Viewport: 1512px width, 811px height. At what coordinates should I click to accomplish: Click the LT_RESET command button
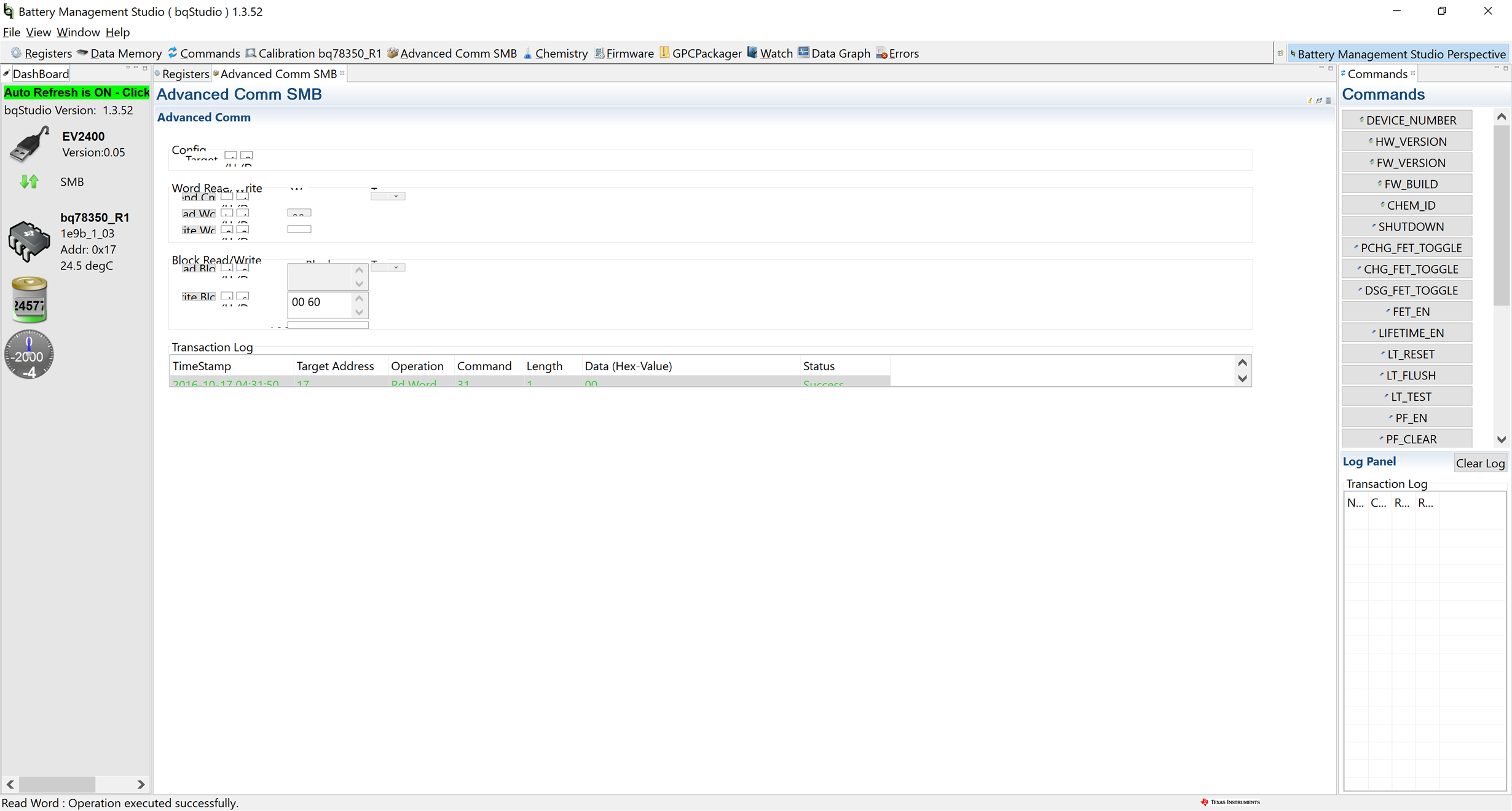point(1407,354)
